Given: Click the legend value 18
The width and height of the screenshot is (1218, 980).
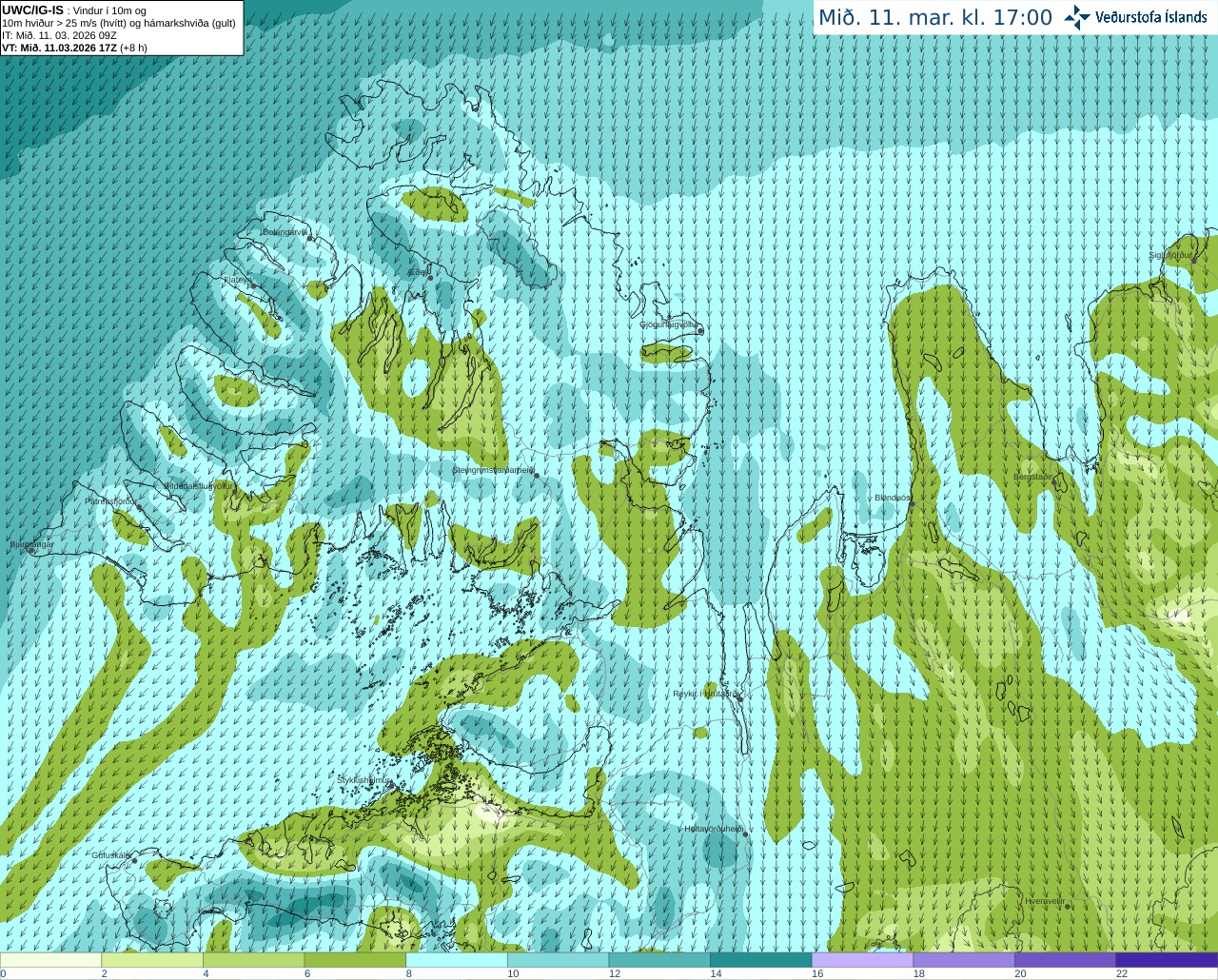Looking at the screenshot, I should click(919, 973).
